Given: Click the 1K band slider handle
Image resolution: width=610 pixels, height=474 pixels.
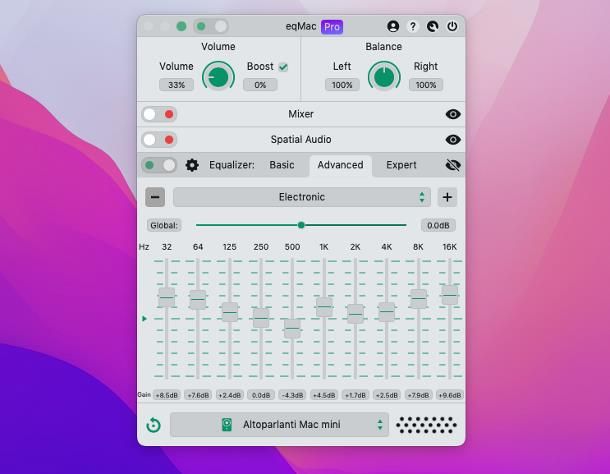Looking at the screenshot, I should (324, 307).
